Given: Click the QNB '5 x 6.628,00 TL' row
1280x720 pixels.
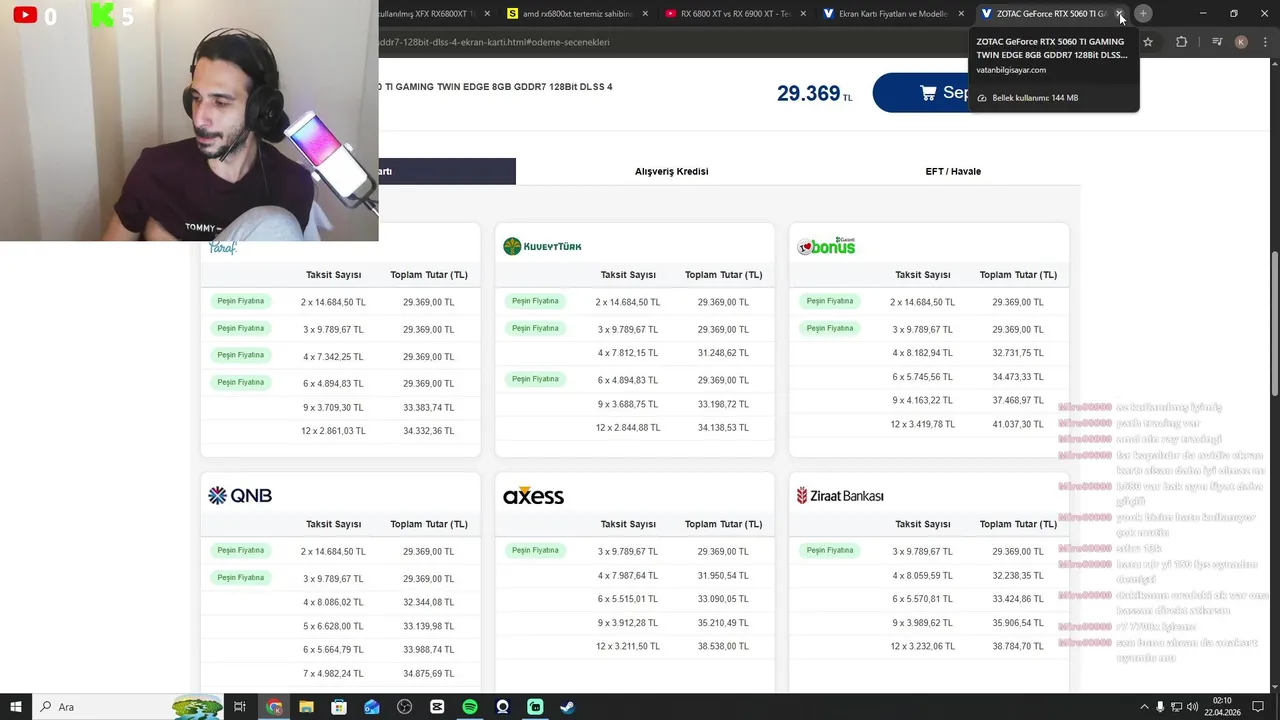Looking at the screenshot, I should (x=340, y=626).
